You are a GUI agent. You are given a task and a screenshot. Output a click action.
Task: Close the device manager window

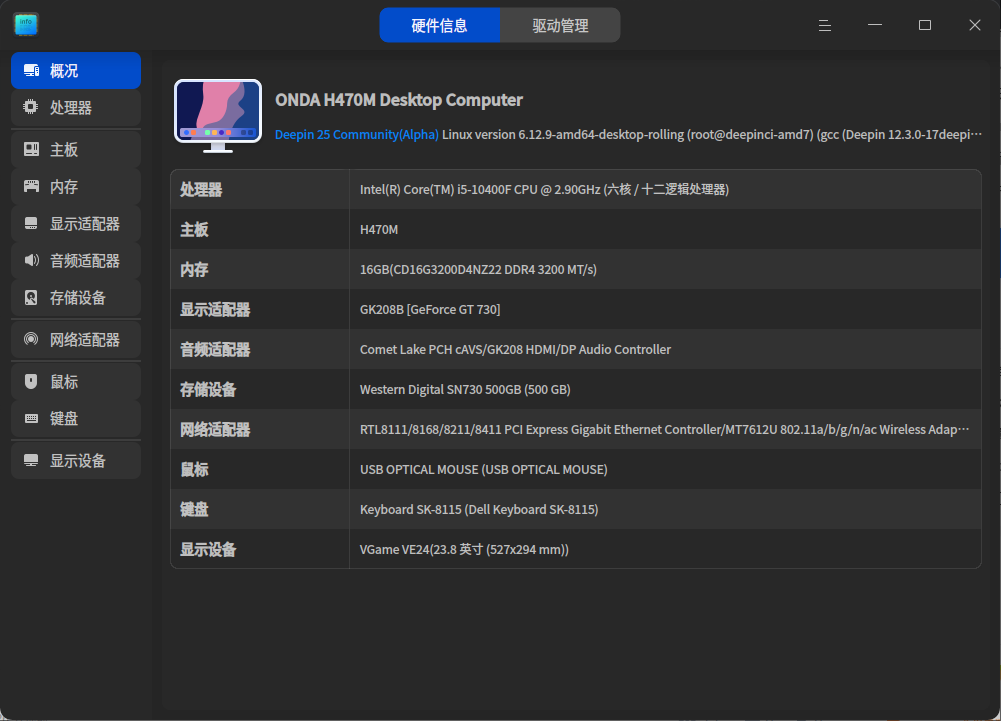pyautogui.click(x=974, y=25)
